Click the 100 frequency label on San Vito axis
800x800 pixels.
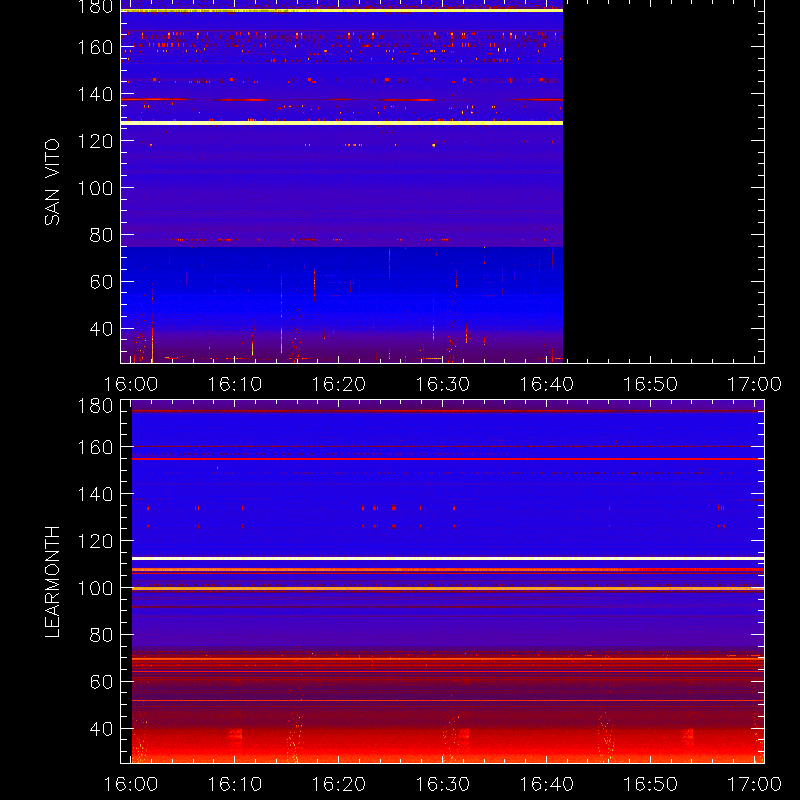point(95,188)
